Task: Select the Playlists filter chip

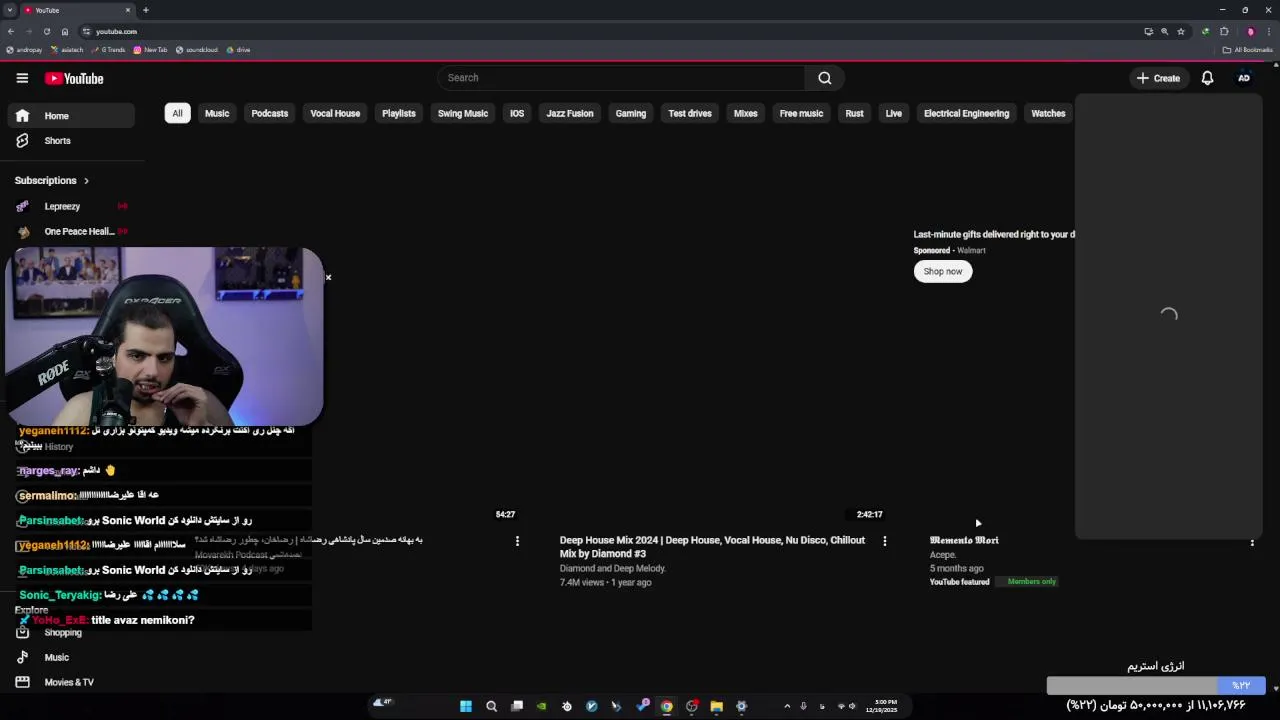Action: point(399,114)
